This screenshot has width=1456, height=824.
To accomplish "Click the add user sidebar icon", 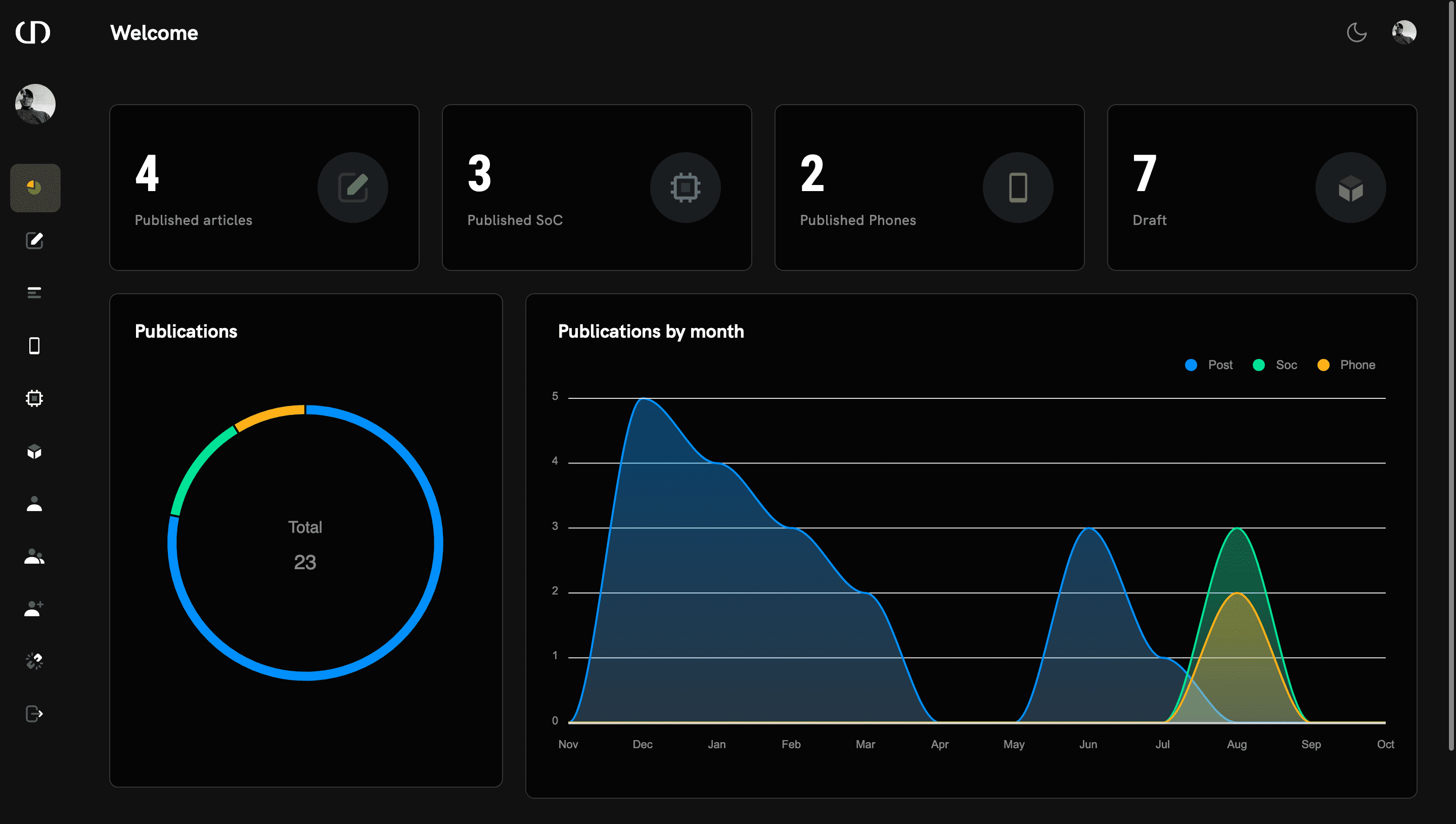I will click(x=34, y=609).
